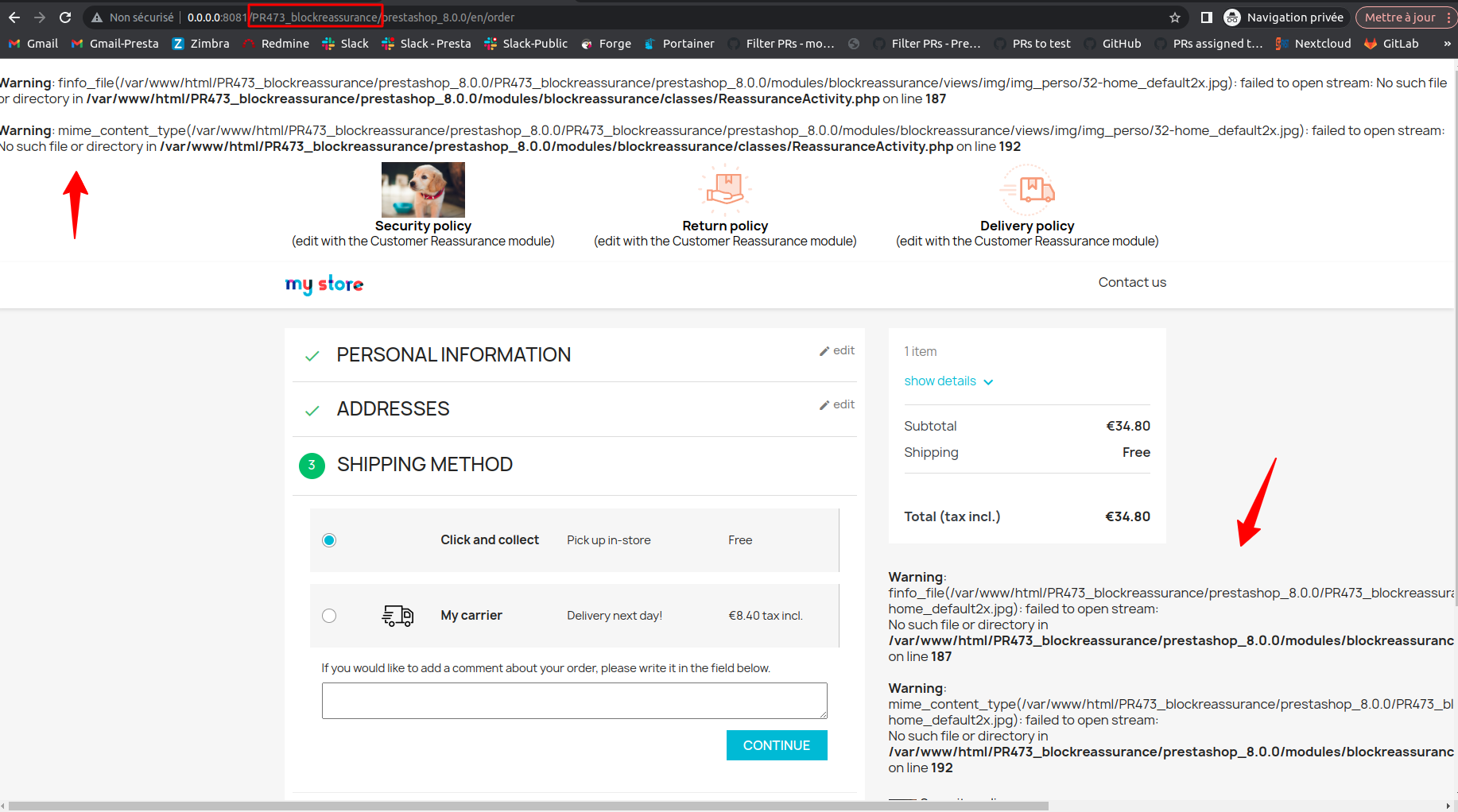Open the Gmail-Presta bookmark
This screenshot has height=812, width=1458.
(x=114, y=44)
